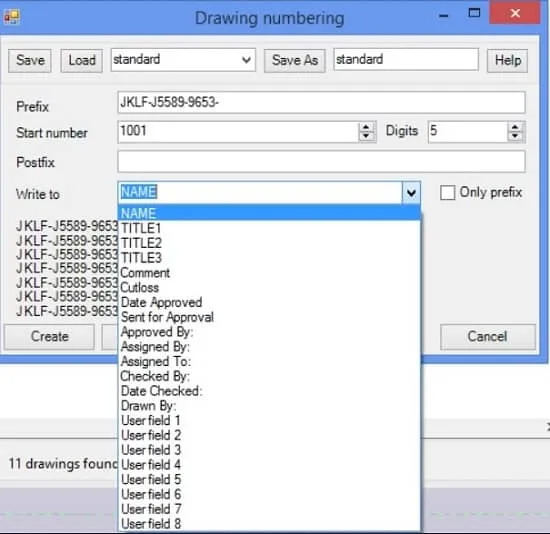Pick User field 6 from list

click(269, 494)
